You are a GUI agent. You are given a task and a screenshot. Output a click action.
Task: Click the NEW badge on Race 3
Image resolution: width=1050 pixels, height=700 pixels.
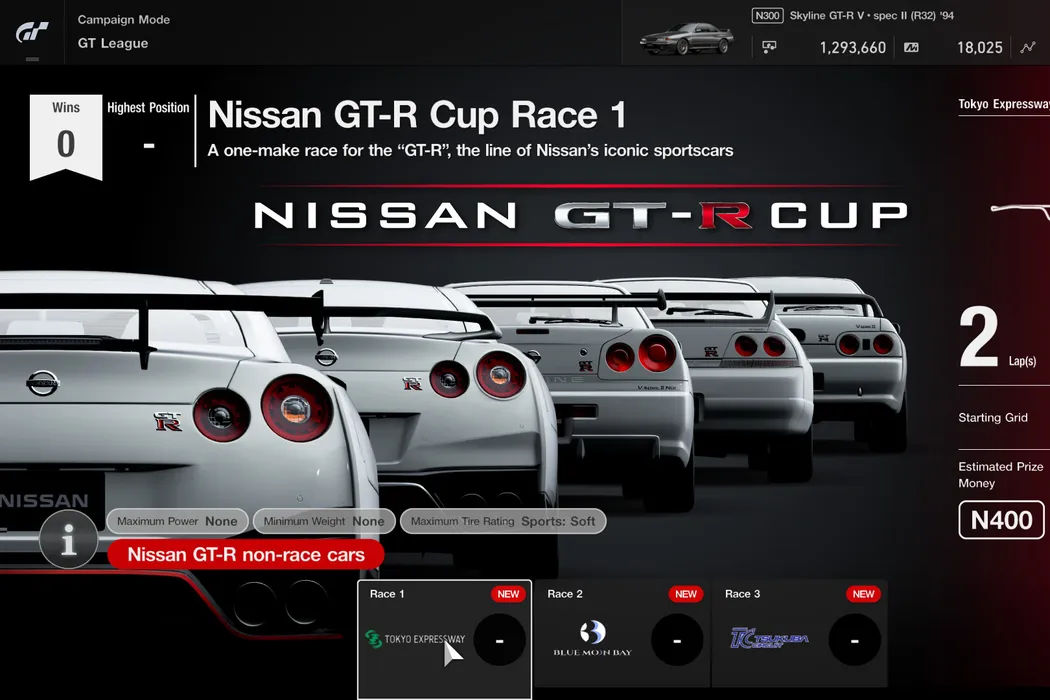coord(863,594)
